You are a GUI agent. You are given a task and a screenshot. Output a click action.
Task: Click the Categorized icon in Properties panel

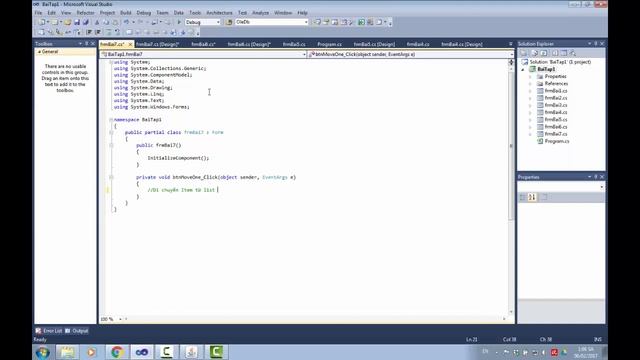(523, 197)
